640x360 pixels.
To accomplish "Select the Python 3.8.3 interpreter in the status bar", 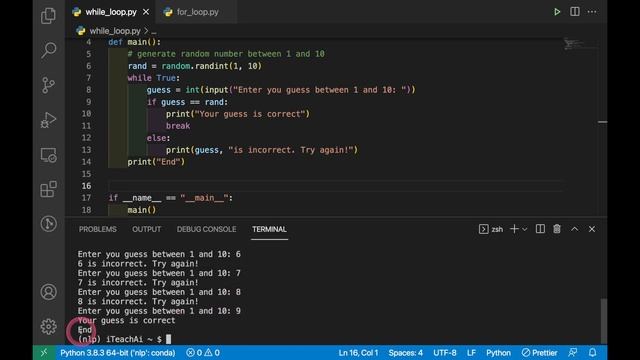I will coord(118,353).
